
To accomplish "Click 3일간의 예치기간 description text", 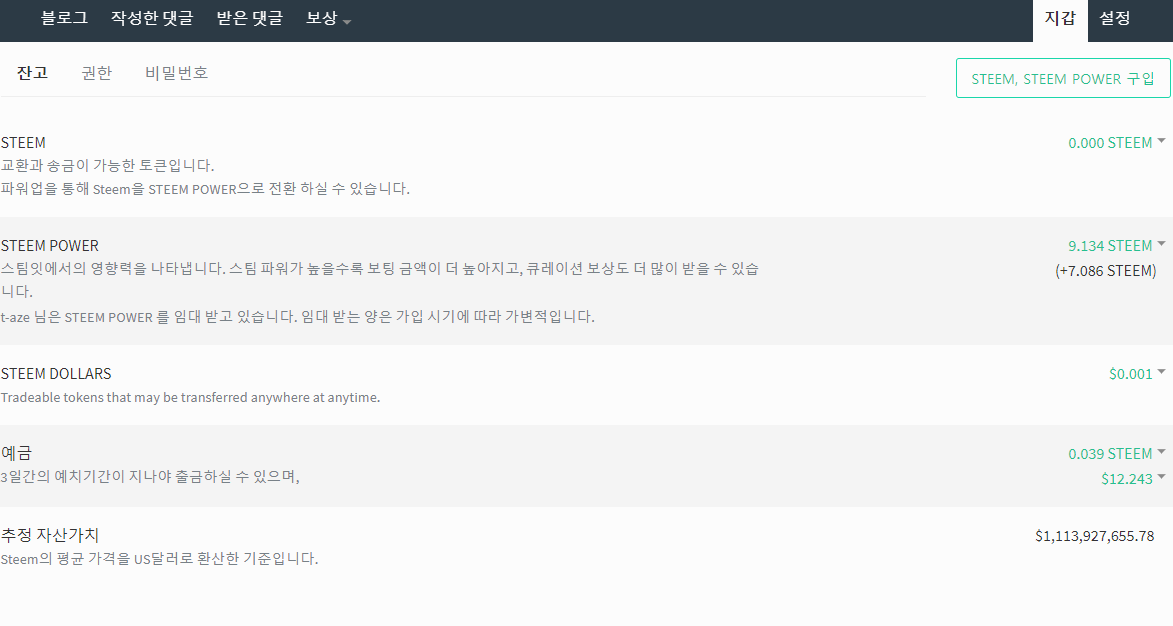I will [150, 476].
